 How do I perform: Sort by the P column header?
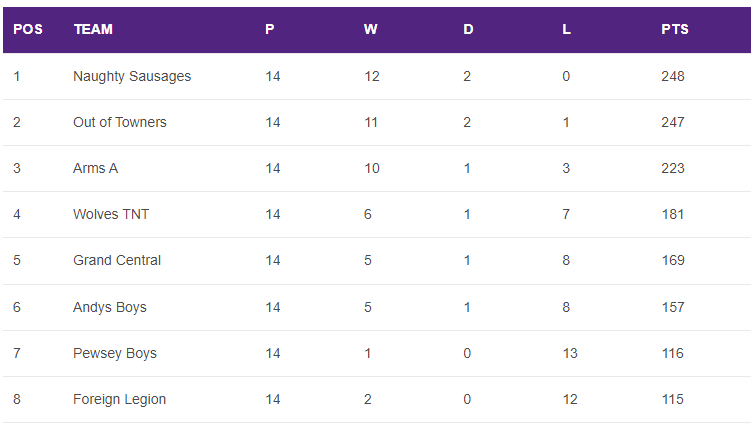click(x=270, y=29)
